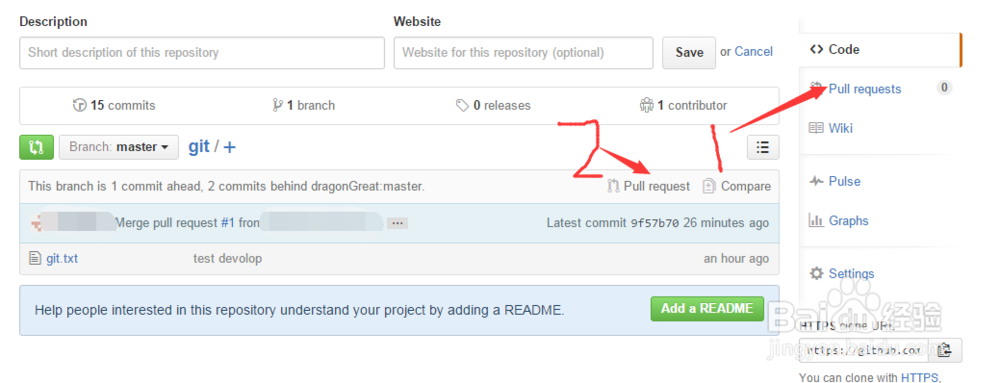
Task: Copy clone URL with clipboard icon
Action: click(x=945, y=350)
